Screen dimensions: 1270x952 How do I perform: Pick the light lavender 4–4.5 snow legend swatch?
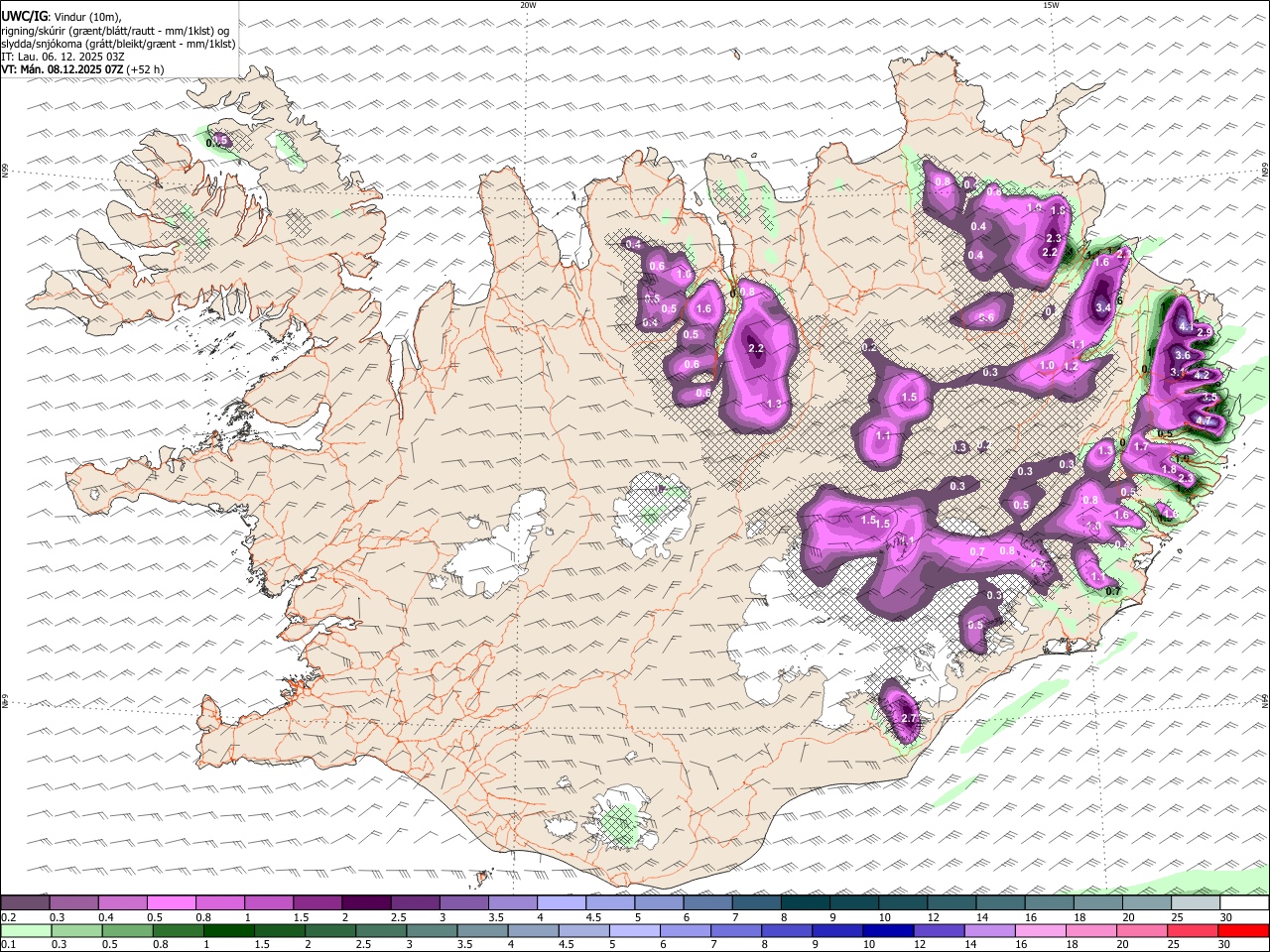click(x=561, y=902)
